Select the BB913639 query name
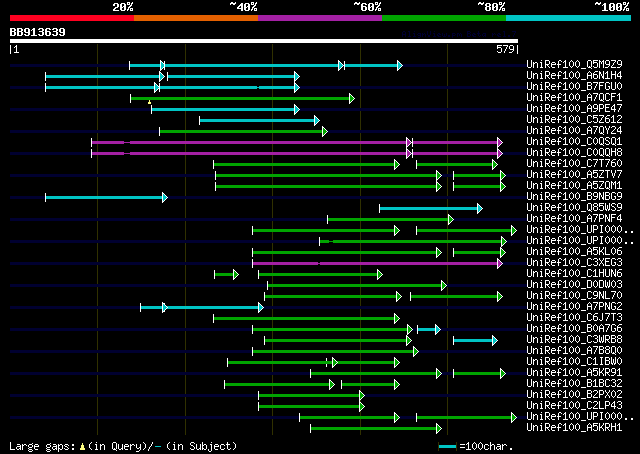 (x=38, y=32)
